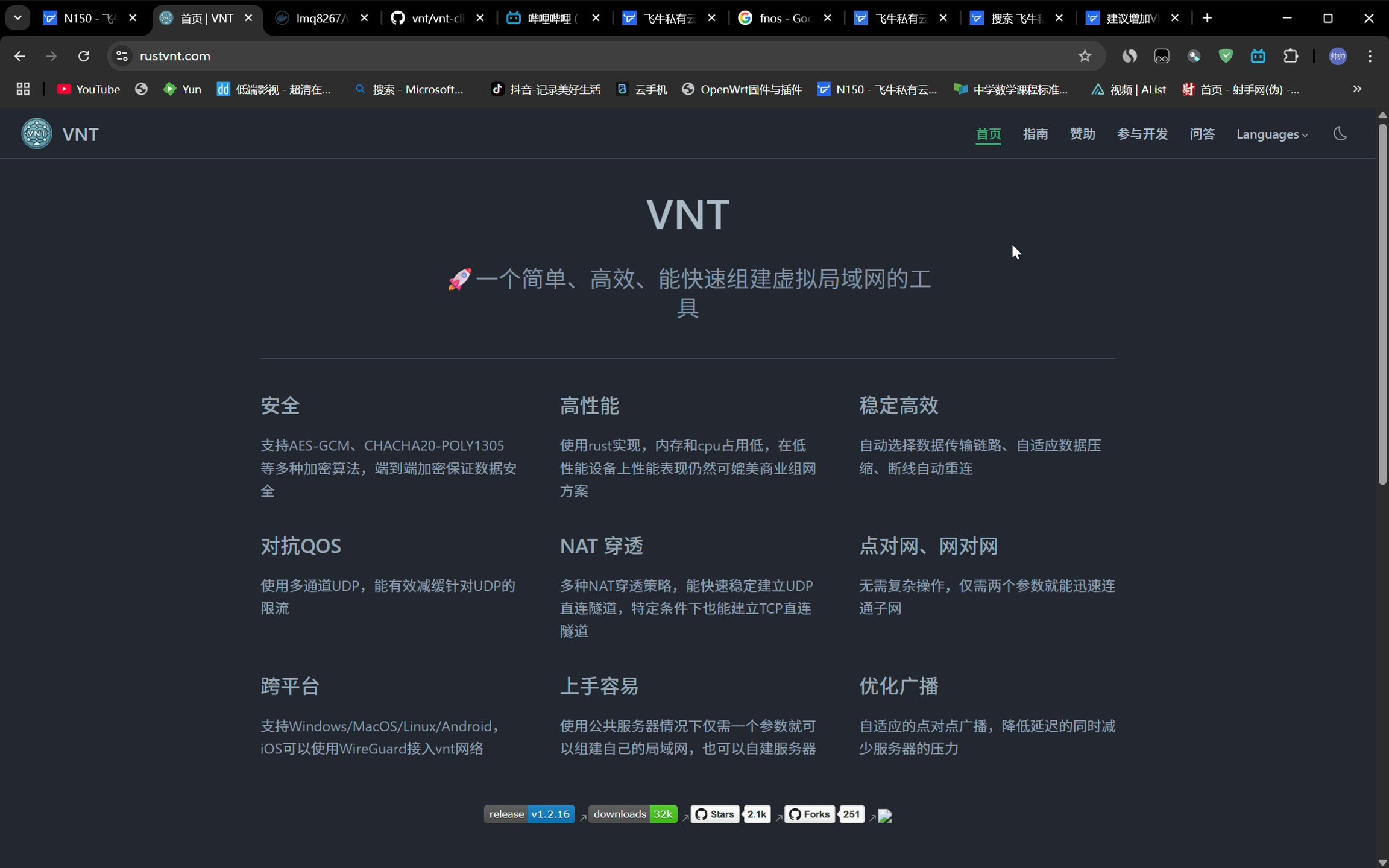Click browser back arrow
This screenshot has width=1389, height=868.
19,56
